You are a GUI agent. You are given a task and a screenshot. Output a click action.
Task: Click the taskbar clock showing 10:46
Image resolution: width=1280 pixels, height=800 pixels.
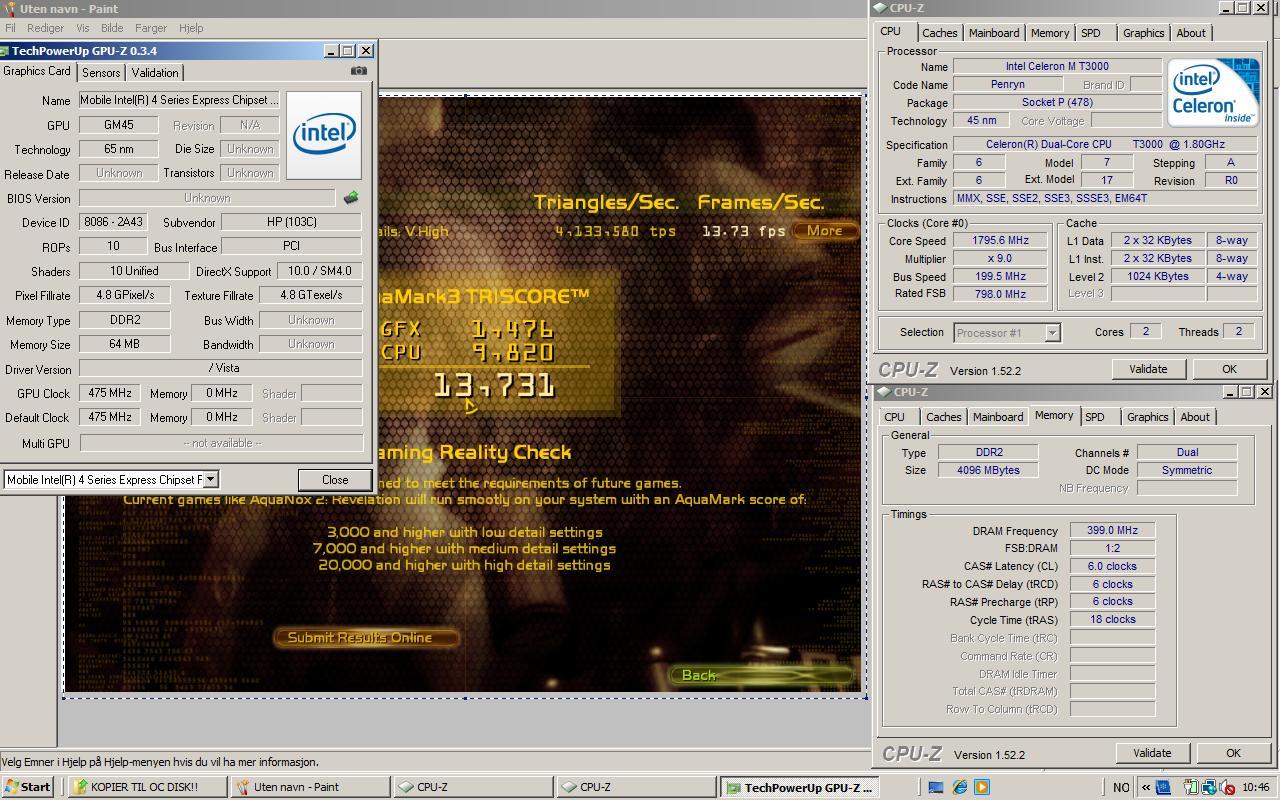coord(1256,787)
